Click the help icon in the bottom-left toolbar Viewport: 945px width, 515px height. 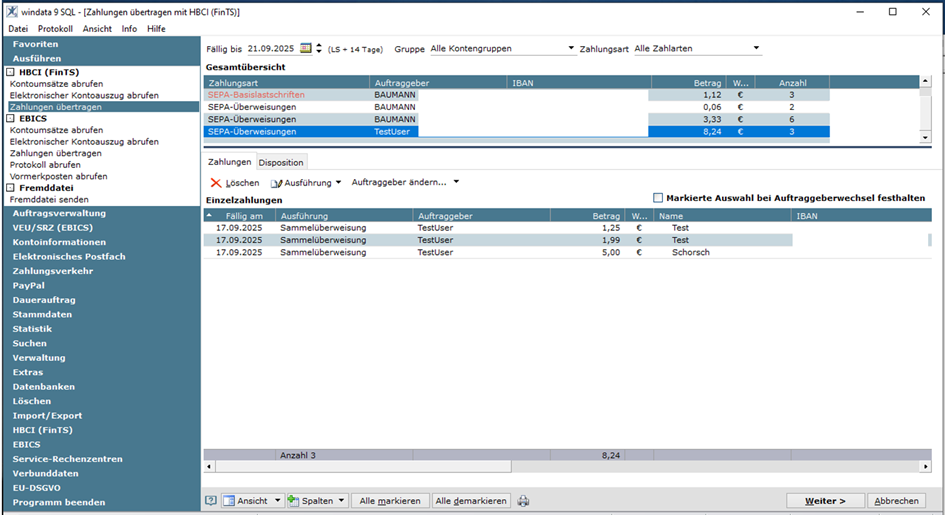pyautogui.click(x=211, y=501)
